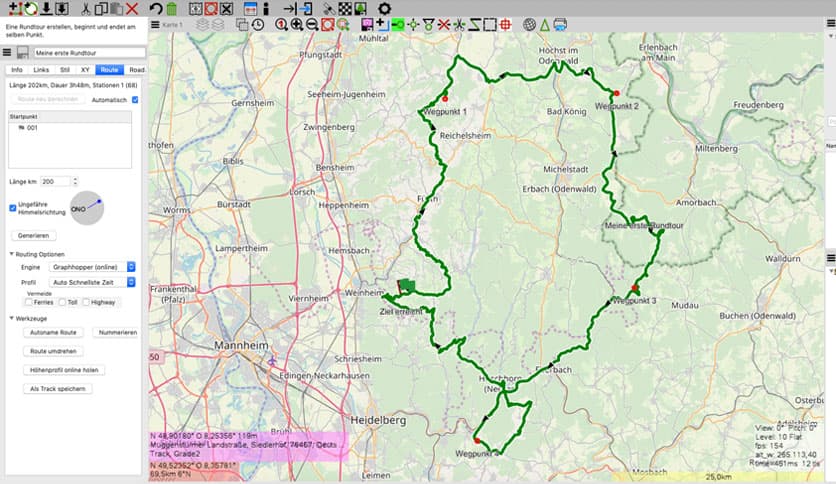
Task: Click the Länge km stepper arrows
Action: pos(75,181)
